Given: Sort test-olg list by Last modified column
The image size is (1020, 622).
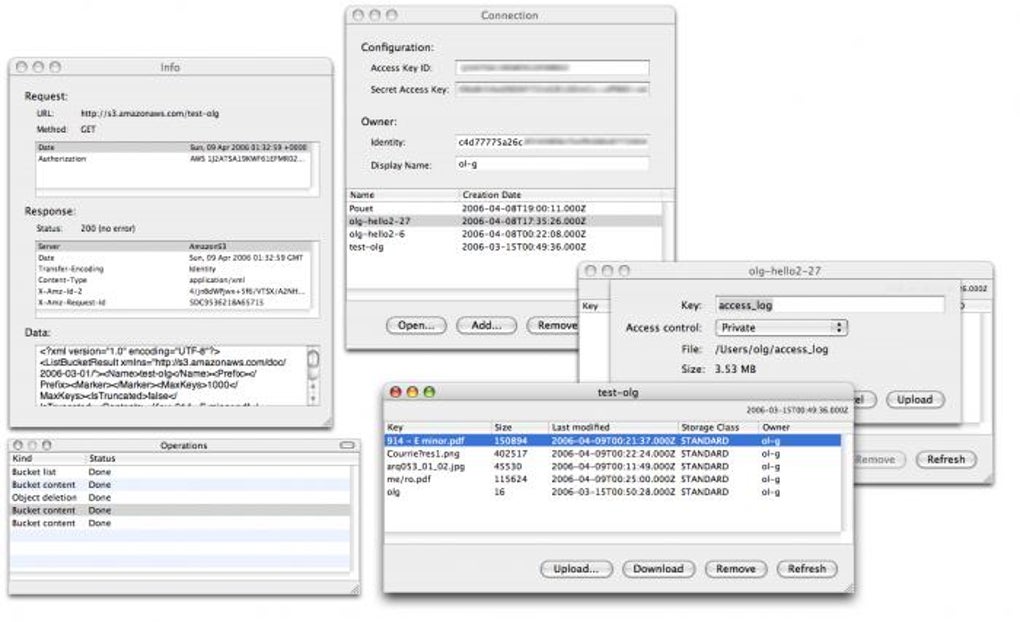Looking at the screenshot, I should 613,427.
